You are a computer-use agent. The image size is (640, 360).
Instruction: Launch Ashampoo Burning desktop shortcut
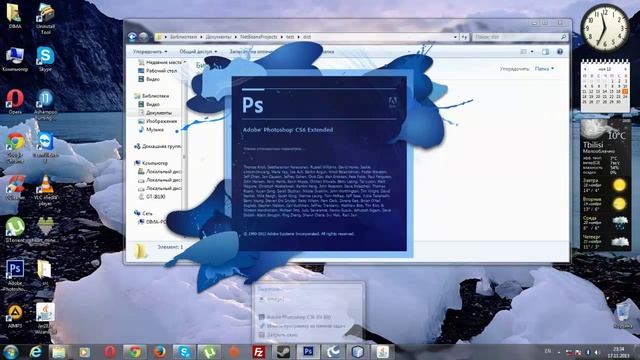[x=45, y=104]
